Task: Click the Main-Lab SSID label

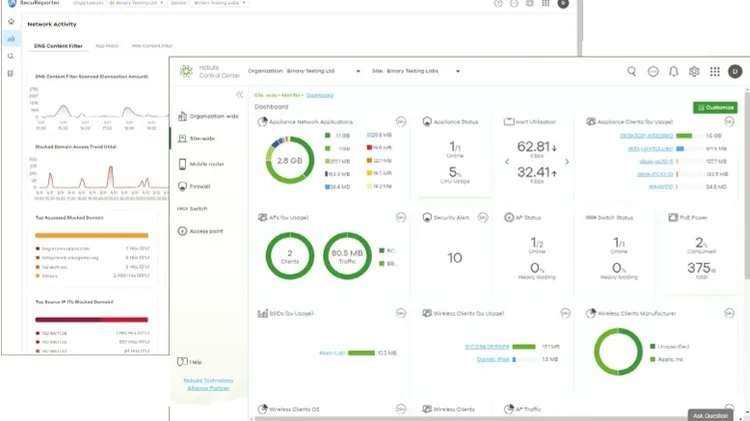Action: (x=332, y=353)
